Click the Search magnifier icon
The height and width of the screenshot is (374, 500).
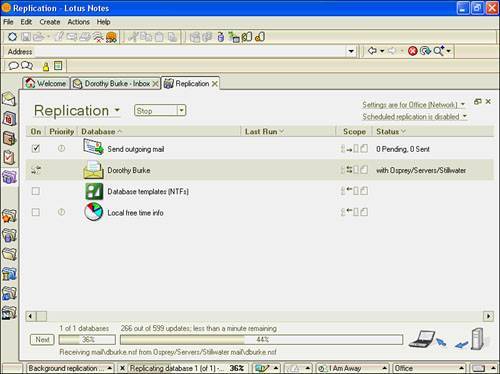pyautogui.click(x=439, y=51)
